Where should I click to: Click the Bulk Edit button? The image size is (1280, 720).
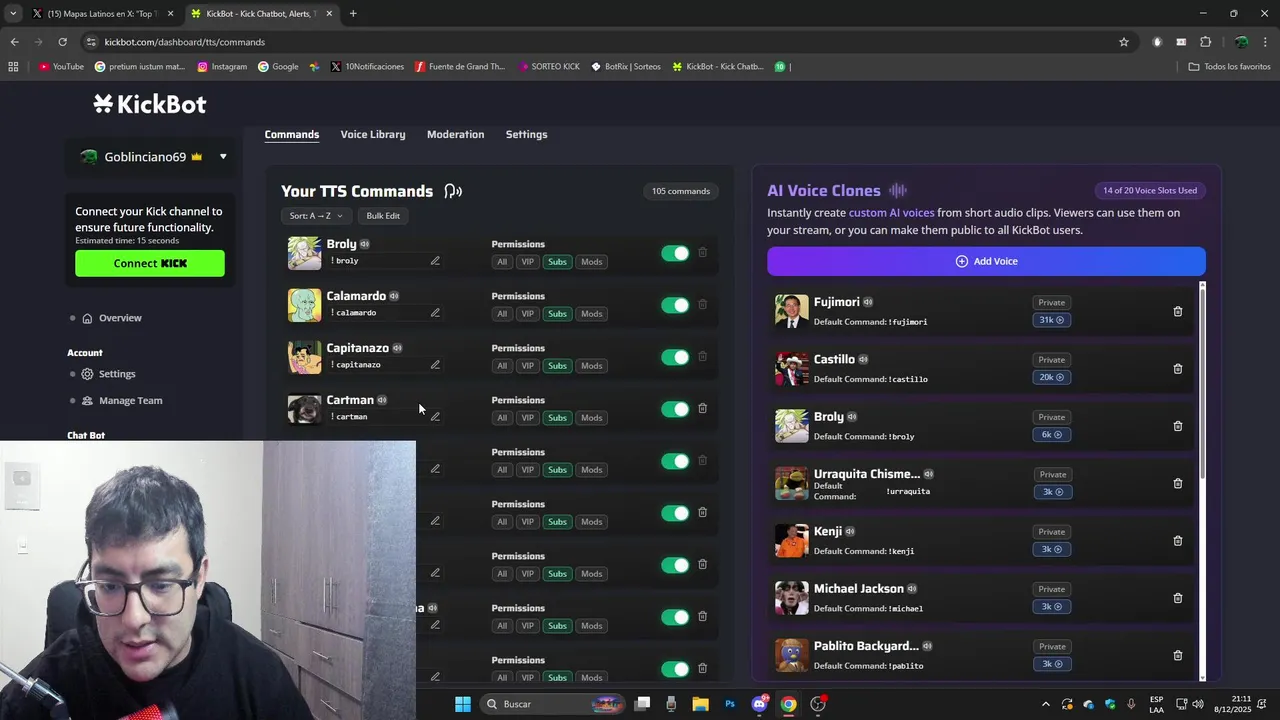(383, 216)
